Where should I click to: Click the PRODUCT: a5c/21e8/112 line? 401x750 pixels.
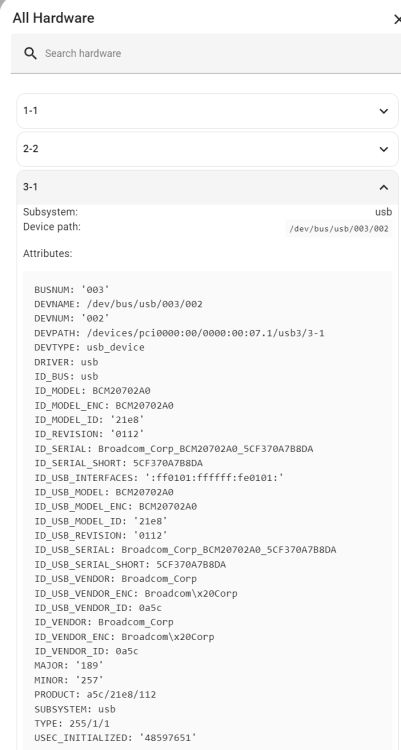pyautogui.click(x=95, y=694)
